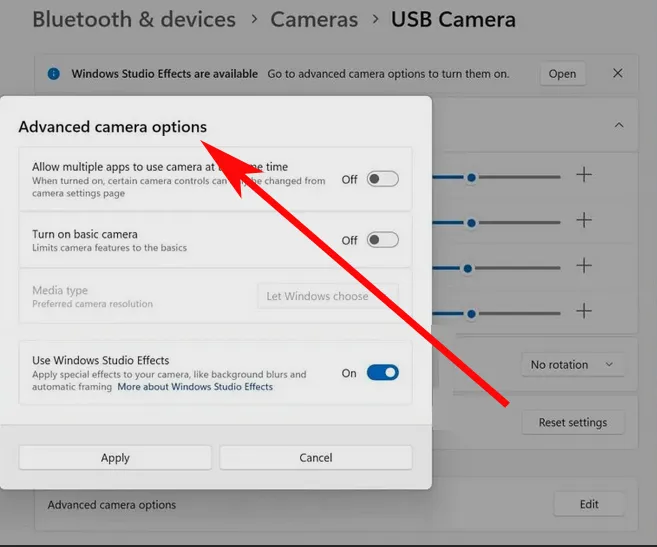Viewport: 657px width, 547px height.
Task: Collapse the section using the up chevron
Action: [619, 125]
